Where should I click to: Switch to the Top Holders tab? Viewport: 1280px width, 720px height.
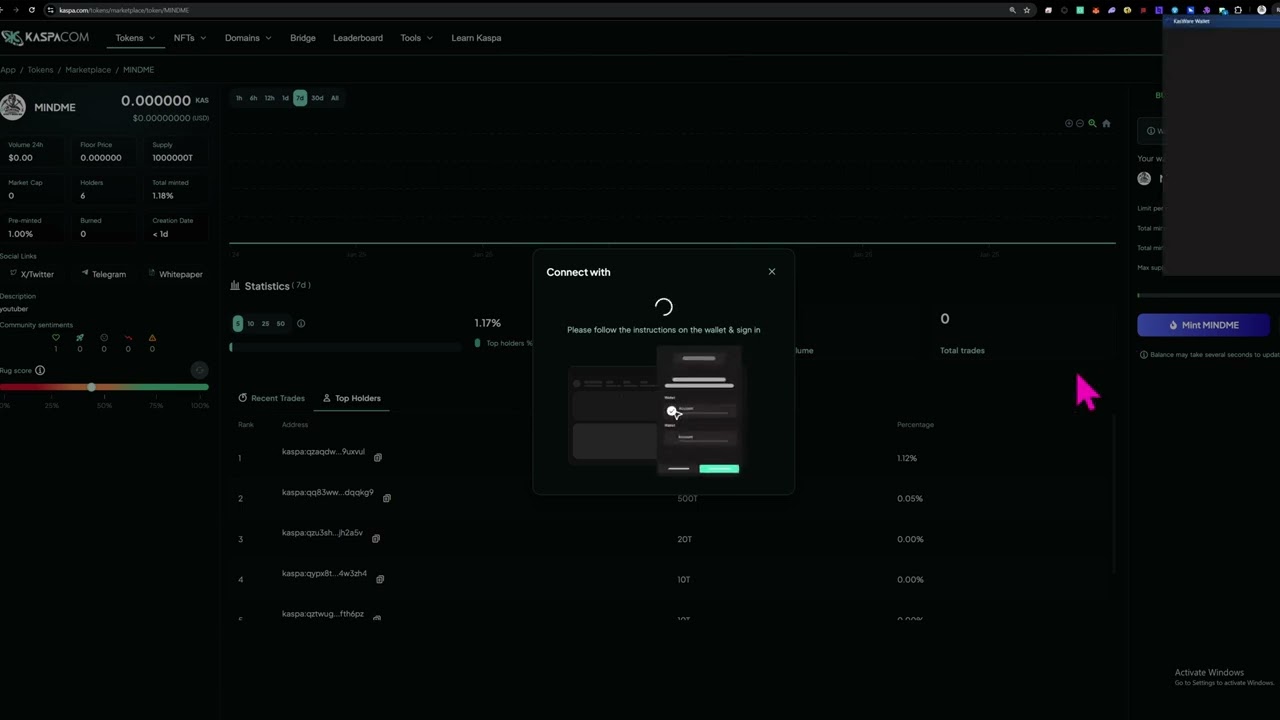pyautogui.click(x=351, y=398)
